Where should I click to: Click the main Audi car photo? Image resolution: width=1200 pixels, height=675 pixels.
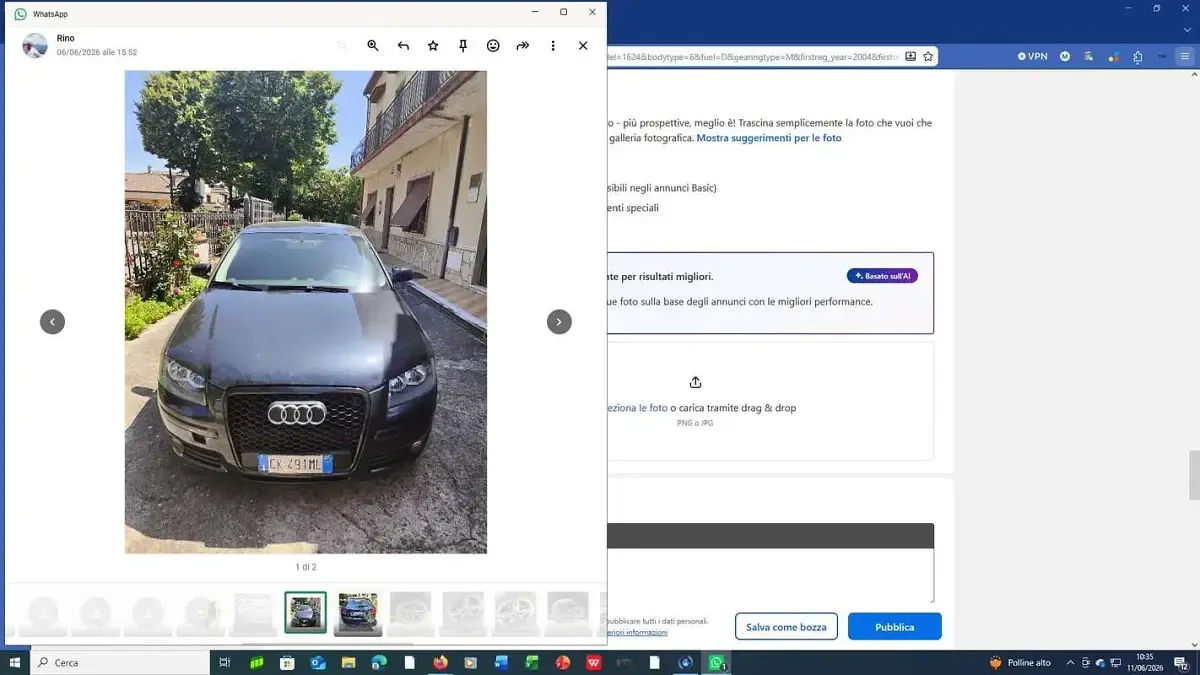[x=306, y=312]
